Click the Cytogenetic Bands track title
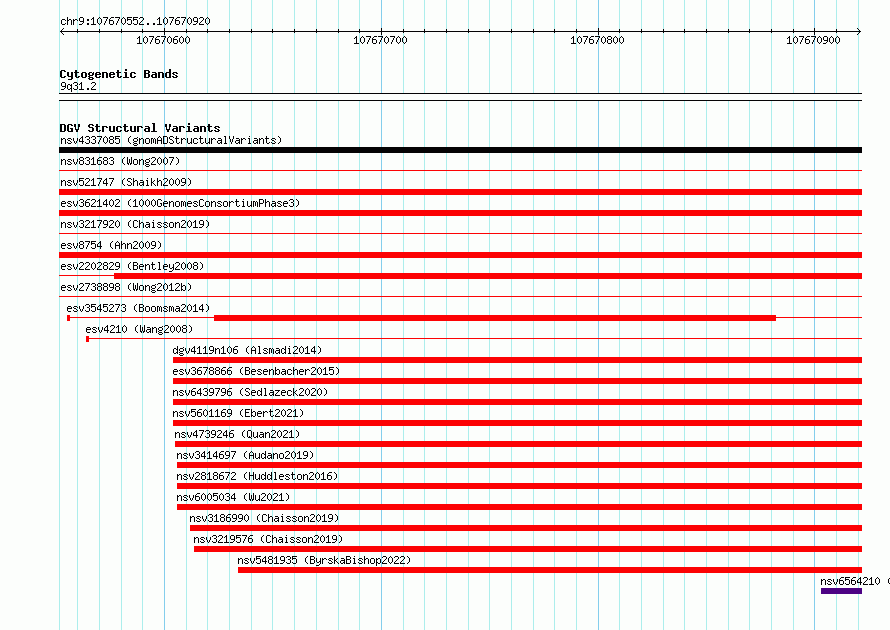 point(119,74)
